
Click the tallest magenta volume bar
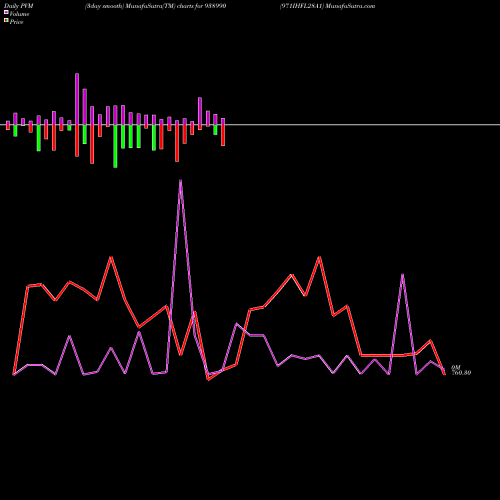pyautogui.click(x=77, y=99)
